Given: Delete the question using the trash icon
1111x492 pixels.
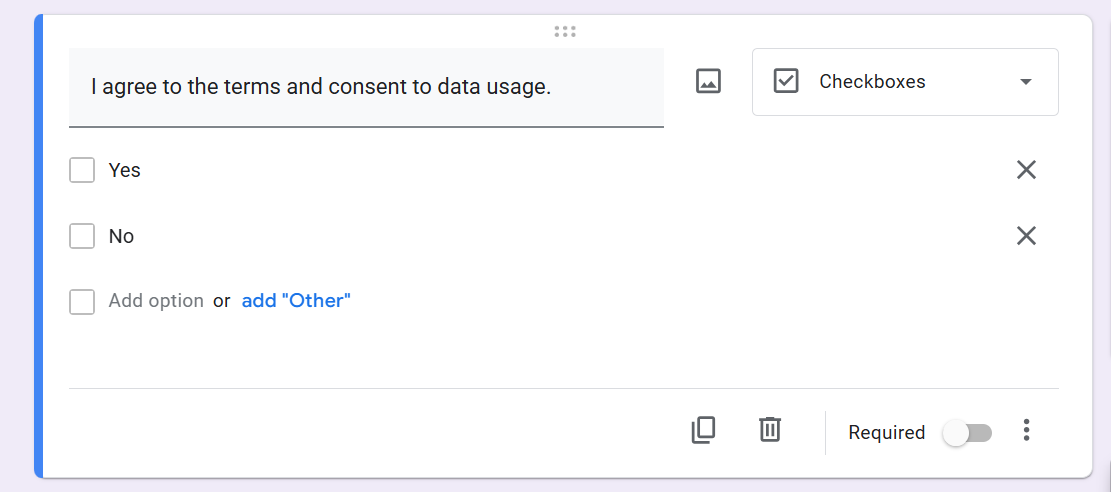Looking at the screenshot, I should [769, 430].
